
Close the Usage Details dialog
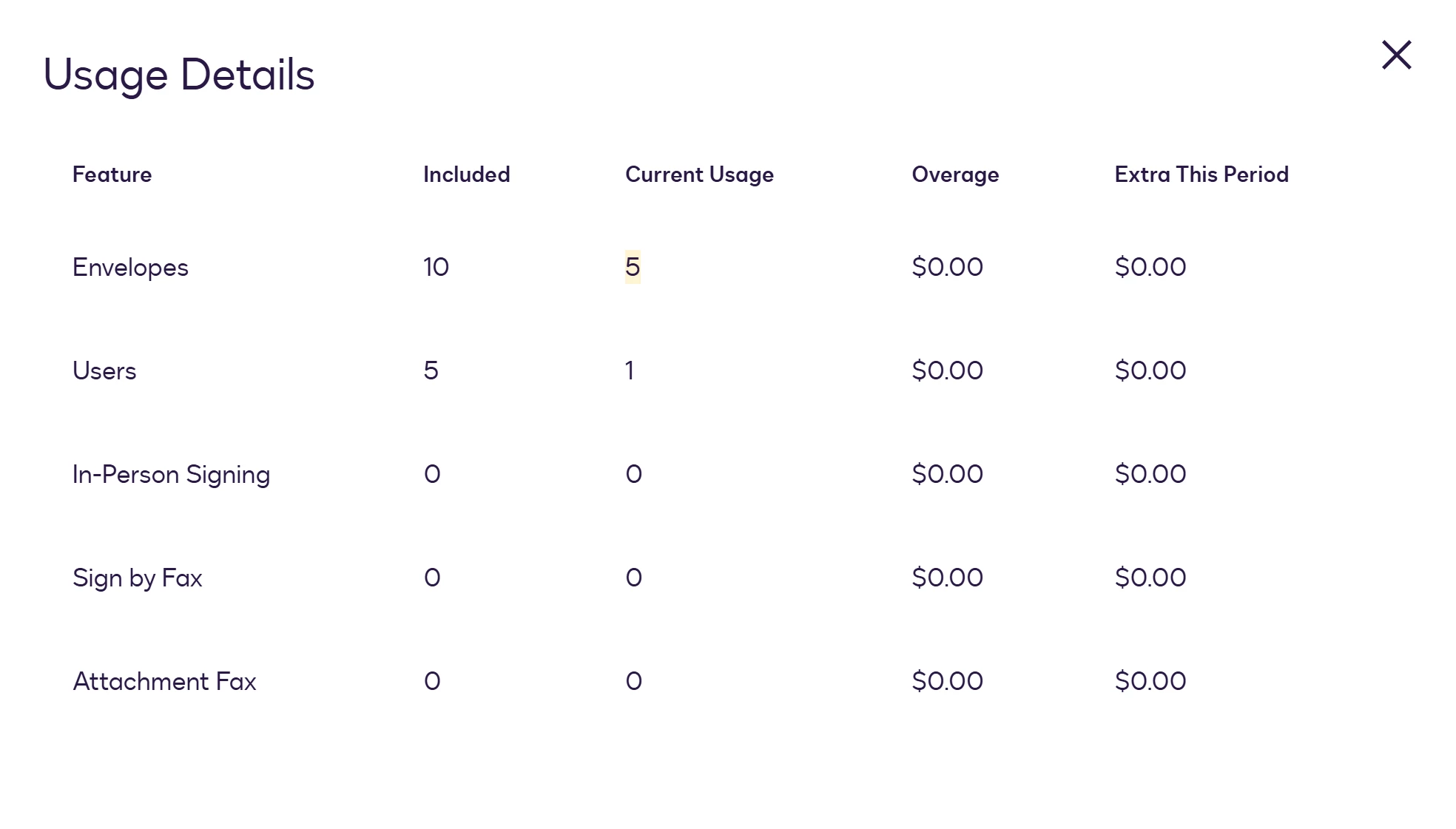coord(1396,55)
